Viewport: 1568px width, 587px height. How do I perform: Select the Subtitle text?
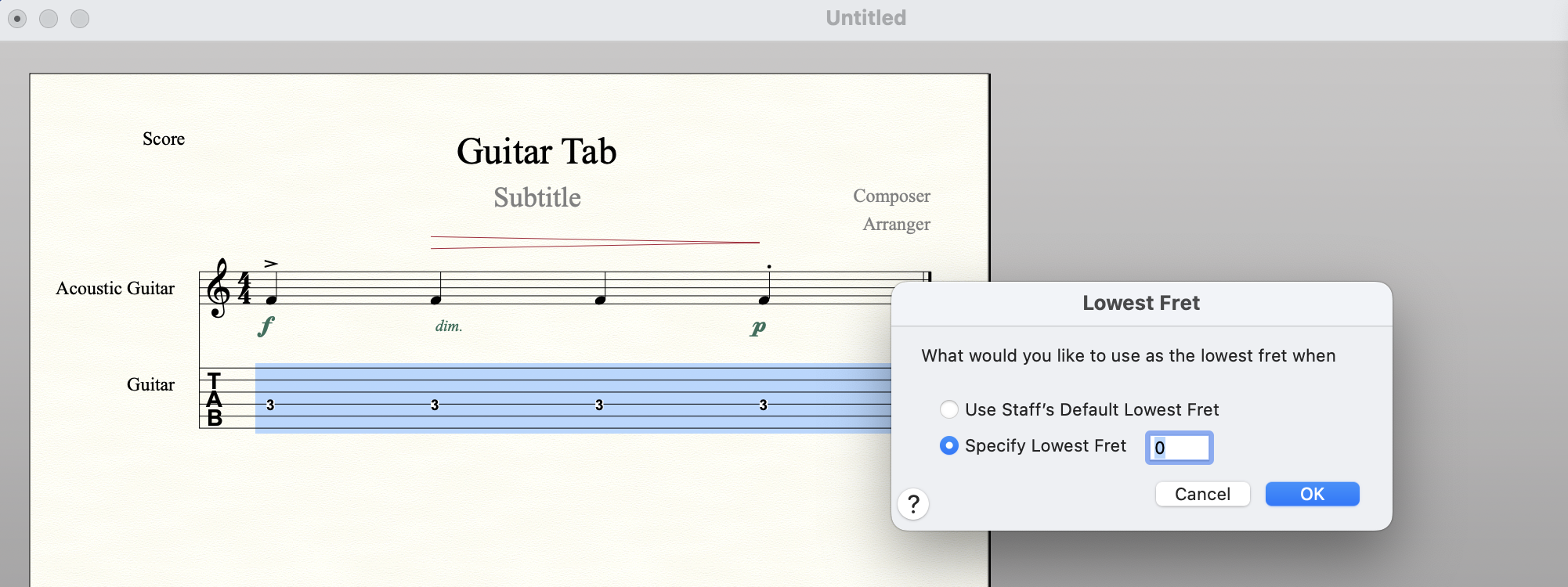[537, 197]
